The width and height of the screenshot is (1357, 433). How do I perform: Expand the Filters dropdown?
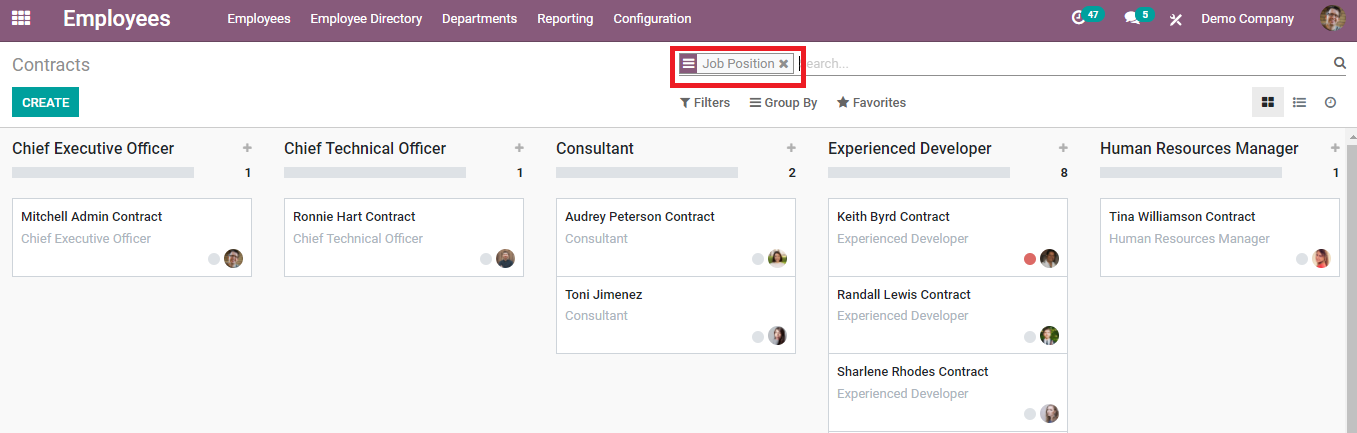click(x=705, y=103)
